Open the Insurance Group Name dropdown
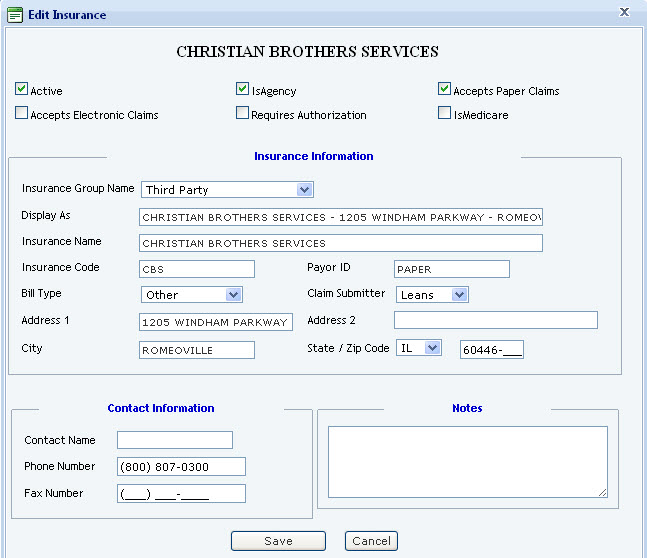The height and width of the screenshot is (558, 647). pyautogui.click(x=227, y=190)
